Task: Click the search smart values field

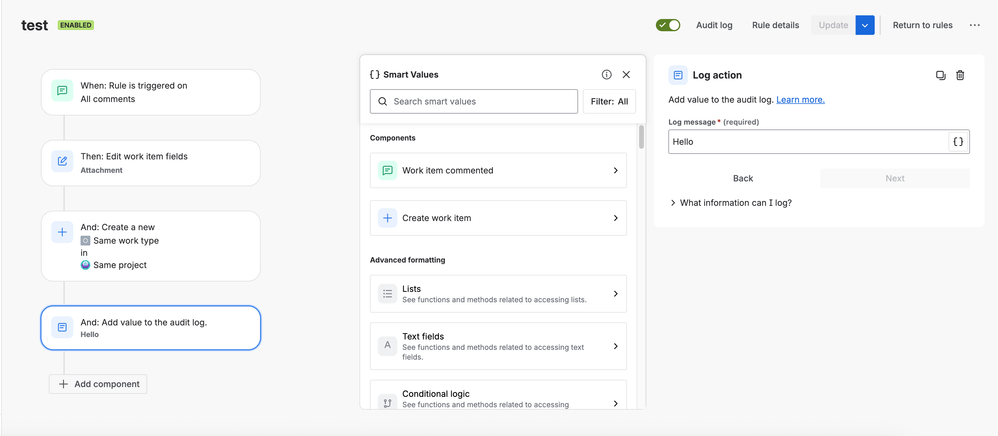Action: pos(474,101)
